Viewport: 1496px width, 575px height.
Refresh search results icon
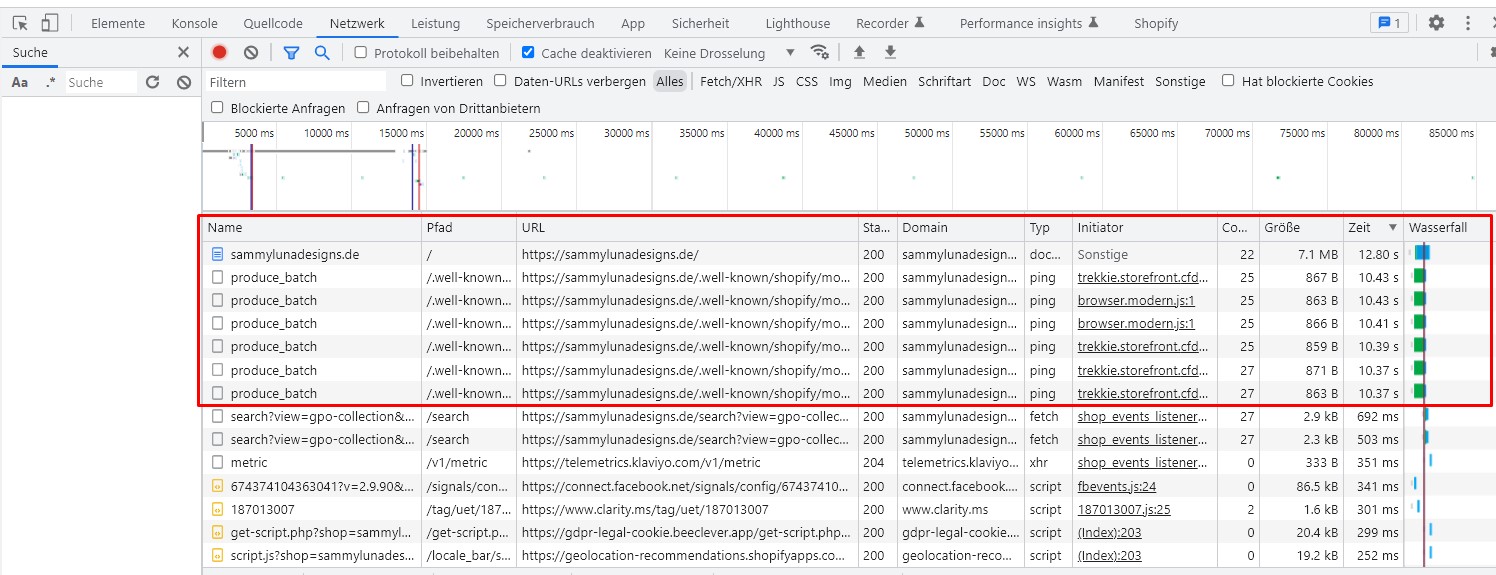(x=153, y=82)
